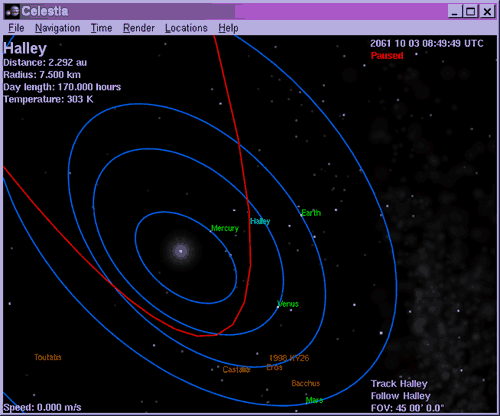Screen dimensions: 500x416
Task: Click the Eros asteroid label
Action: [274, 367]
